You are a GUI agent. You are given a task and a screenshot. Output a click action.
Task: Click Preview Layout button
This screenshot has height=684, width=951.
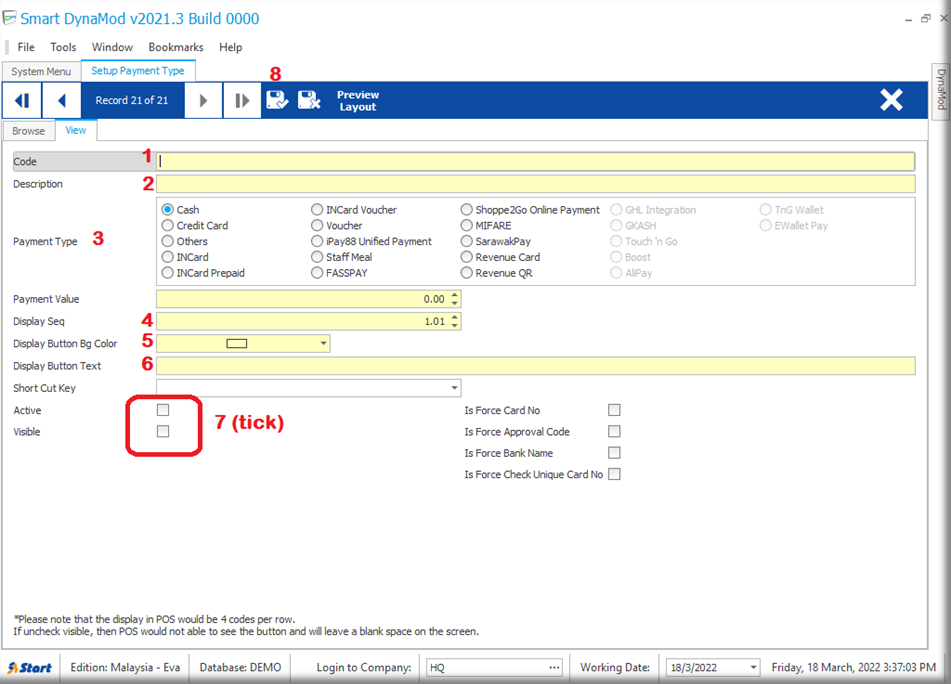point(358,100)
